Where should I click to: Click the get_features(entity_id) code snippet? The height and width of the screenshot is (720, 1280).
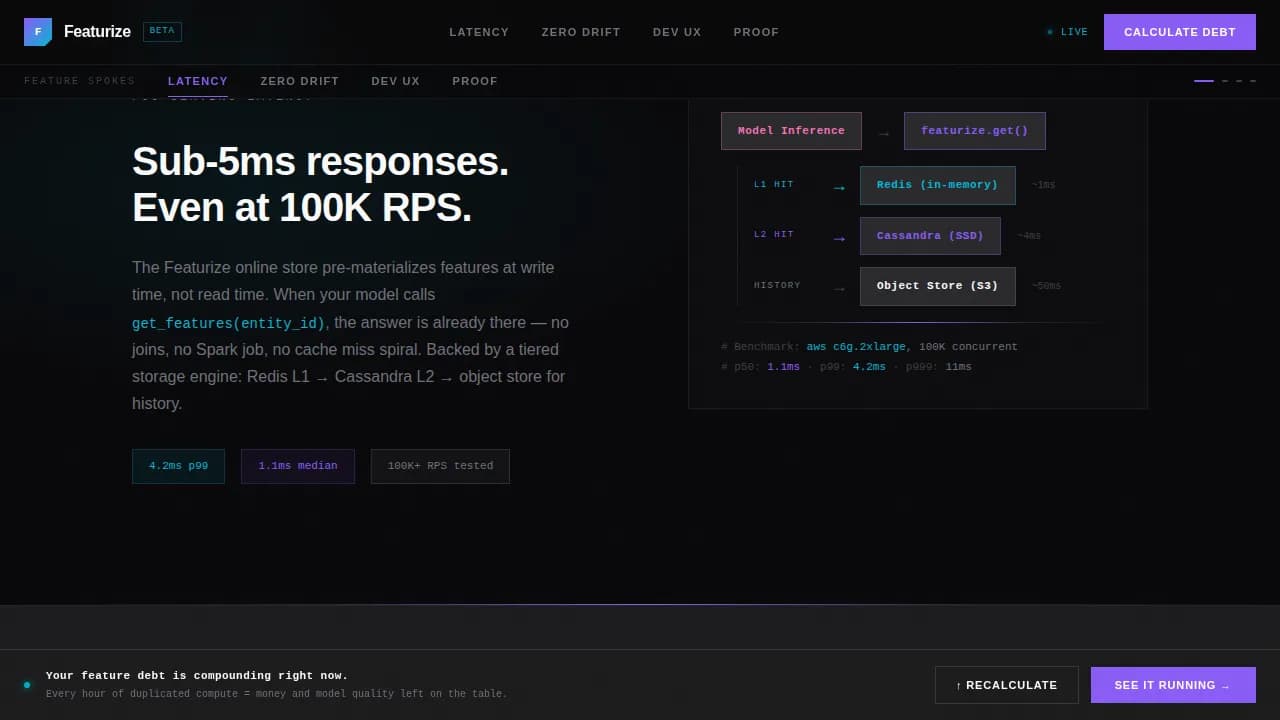(x=229, y=323)
